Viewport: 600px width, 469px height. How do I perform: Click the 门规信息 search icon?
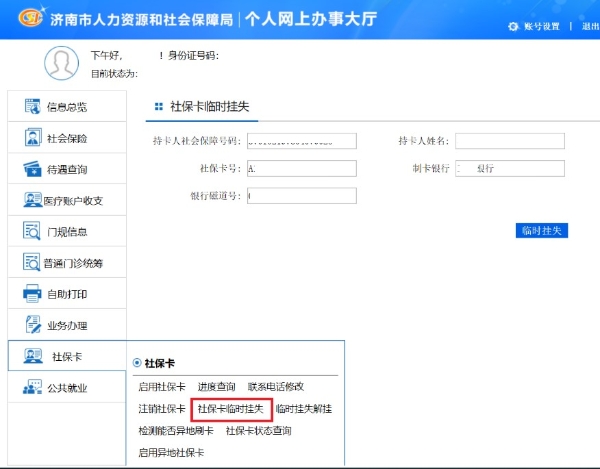pos(30,232)
